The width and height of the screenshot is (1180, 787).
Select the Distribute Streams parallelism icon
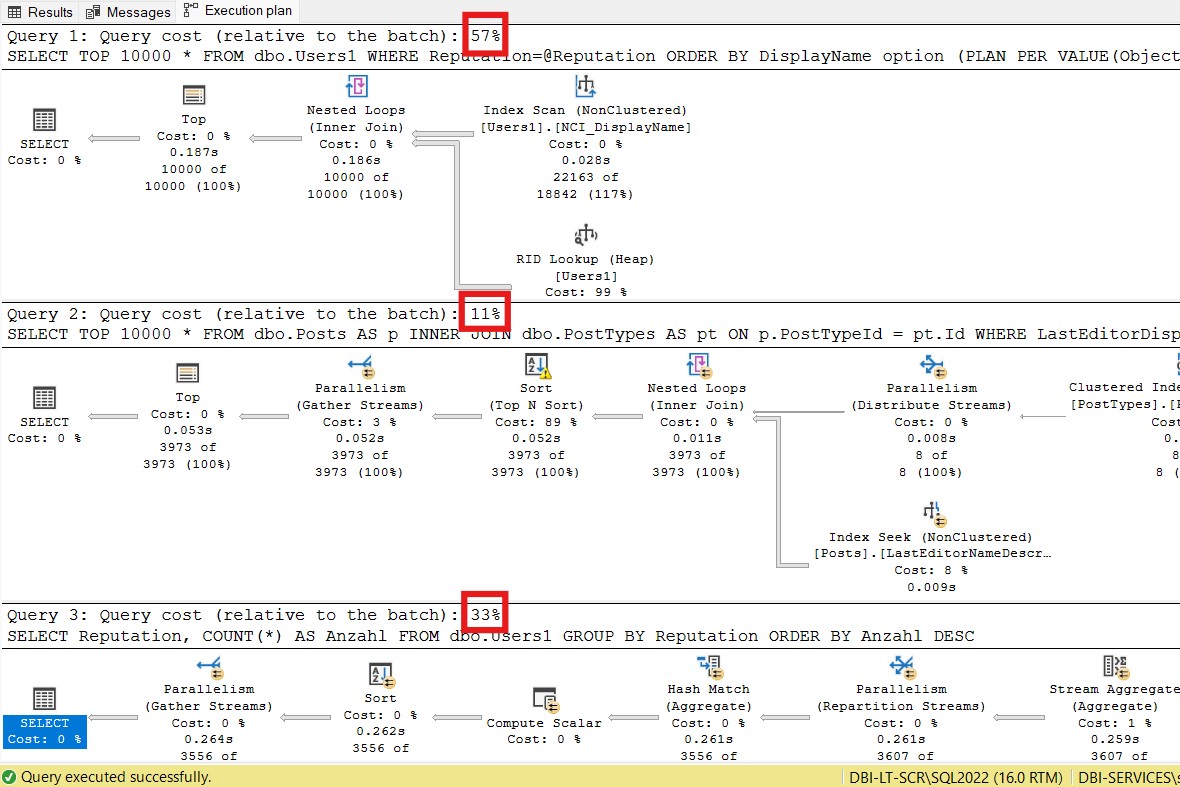click(931, 365)
